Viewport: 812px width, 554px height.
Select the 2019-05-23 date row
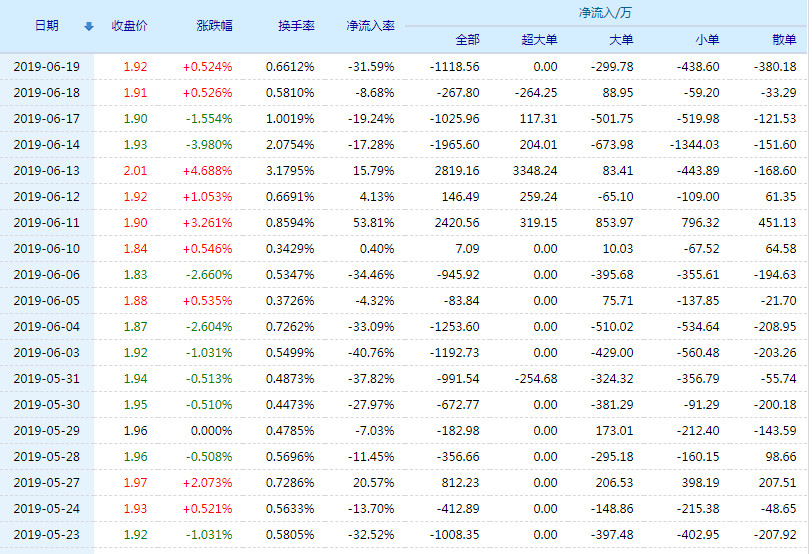(46, 534)
